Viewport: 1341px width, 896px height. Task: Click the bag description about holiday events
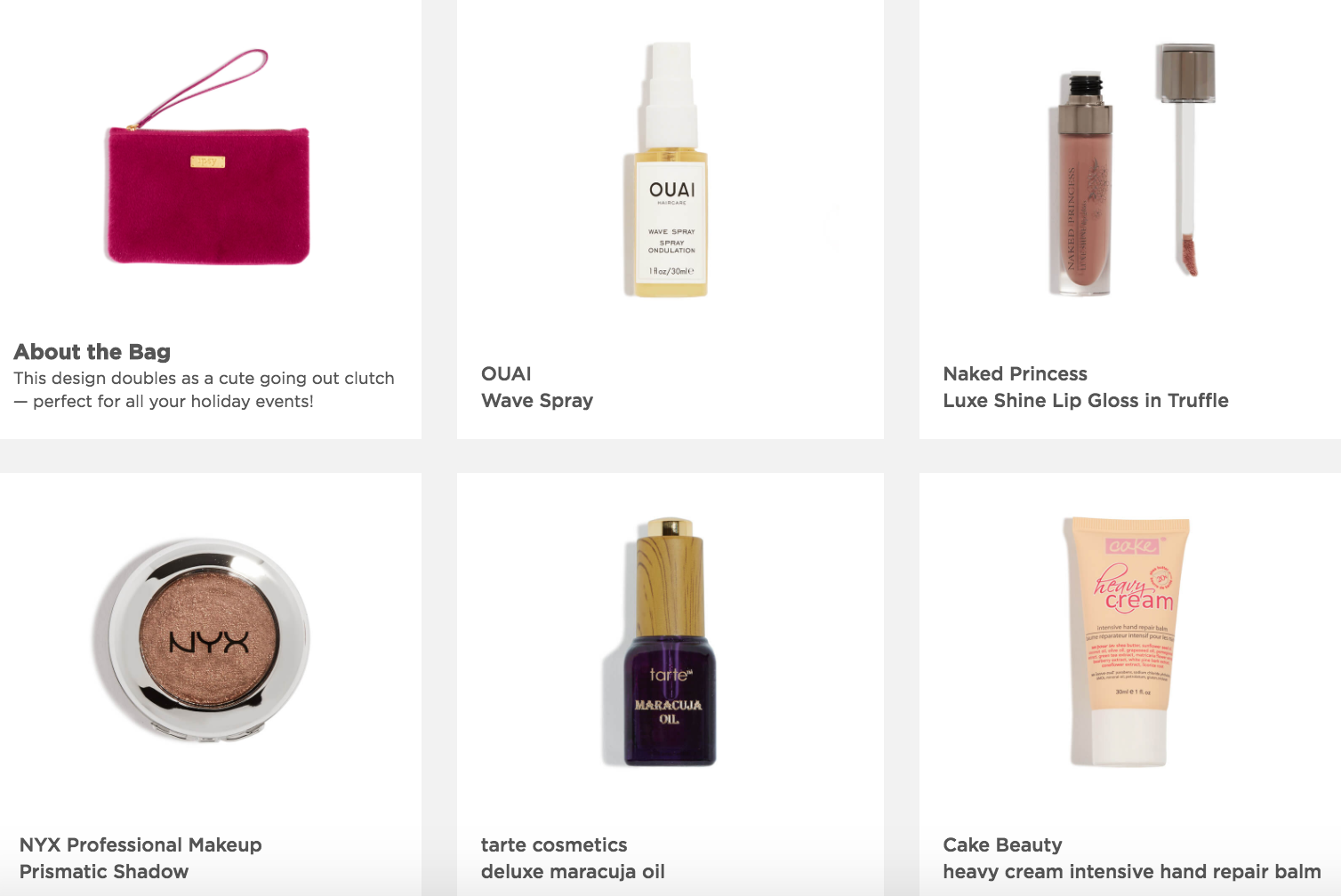click(x=204, y=389)
